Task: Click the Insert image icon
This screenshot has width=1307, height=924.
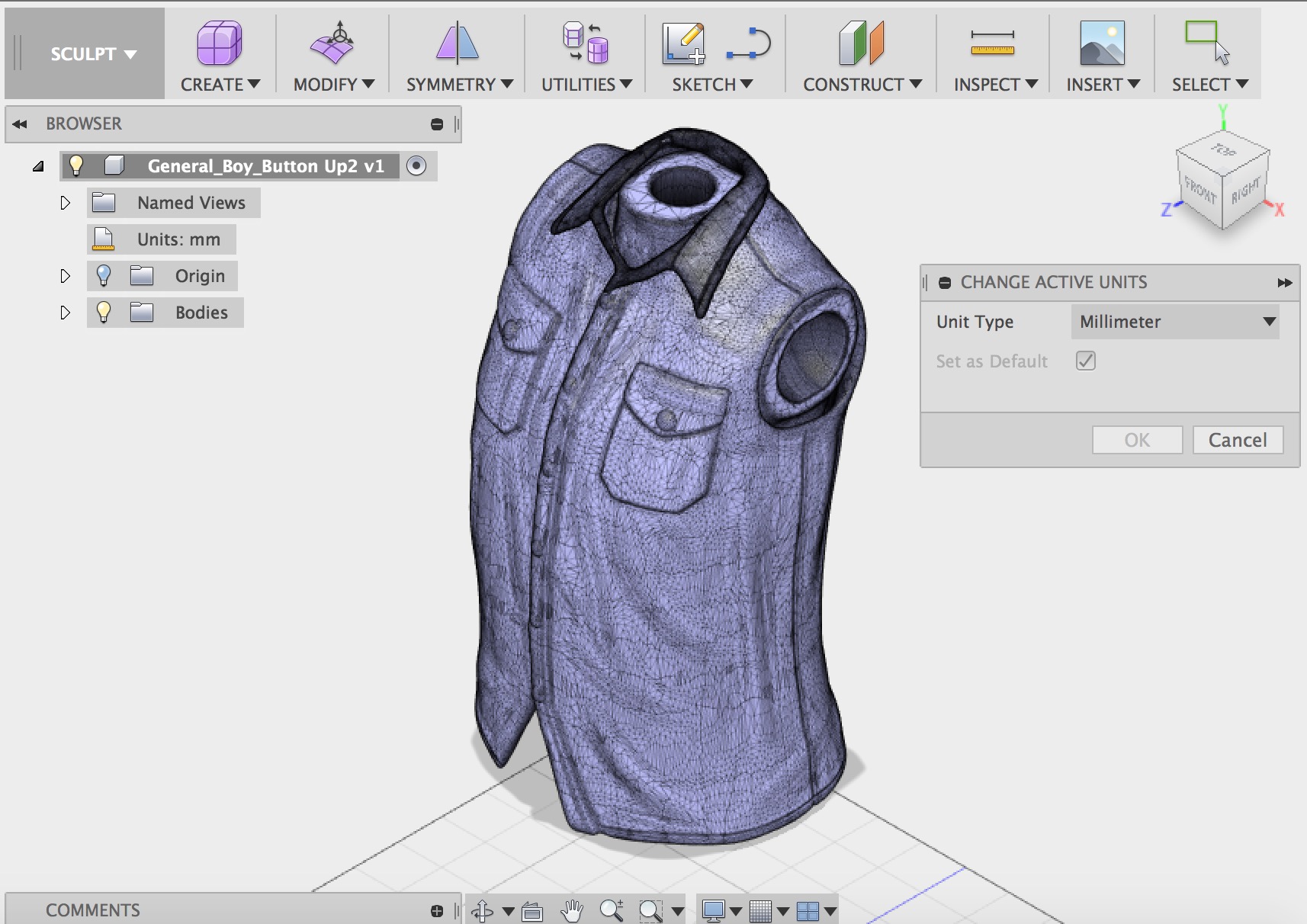Action: [1102, 43]
